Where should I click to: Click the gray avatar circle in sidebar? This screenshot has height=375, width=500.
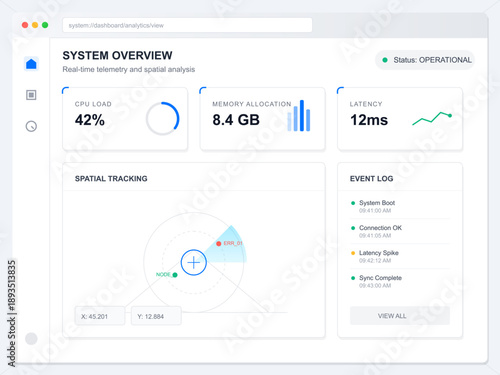pyautogui.click(x=31, y=339)
